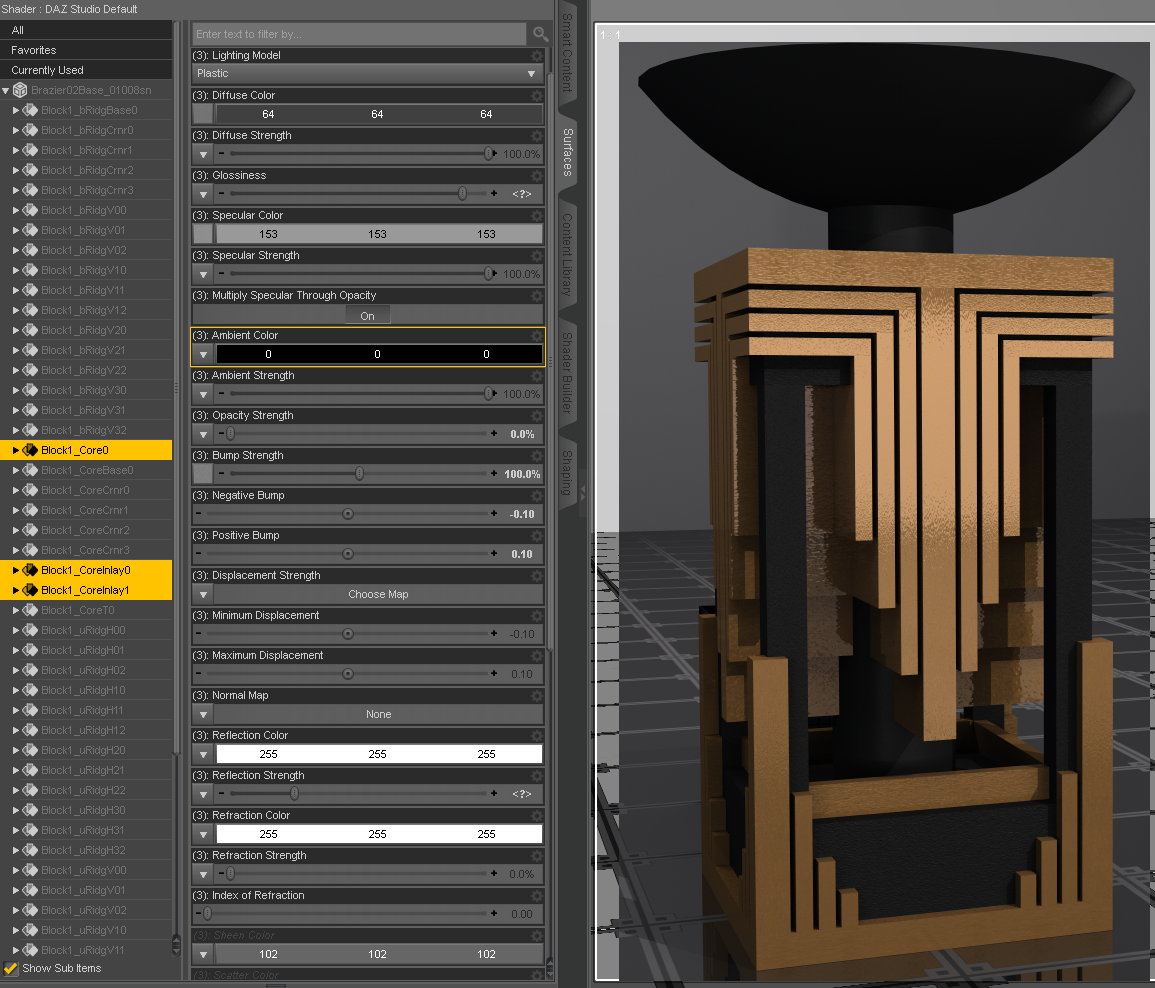Collapse the Brazier02Base_01008sn tree node

click(x=6, y=91)
